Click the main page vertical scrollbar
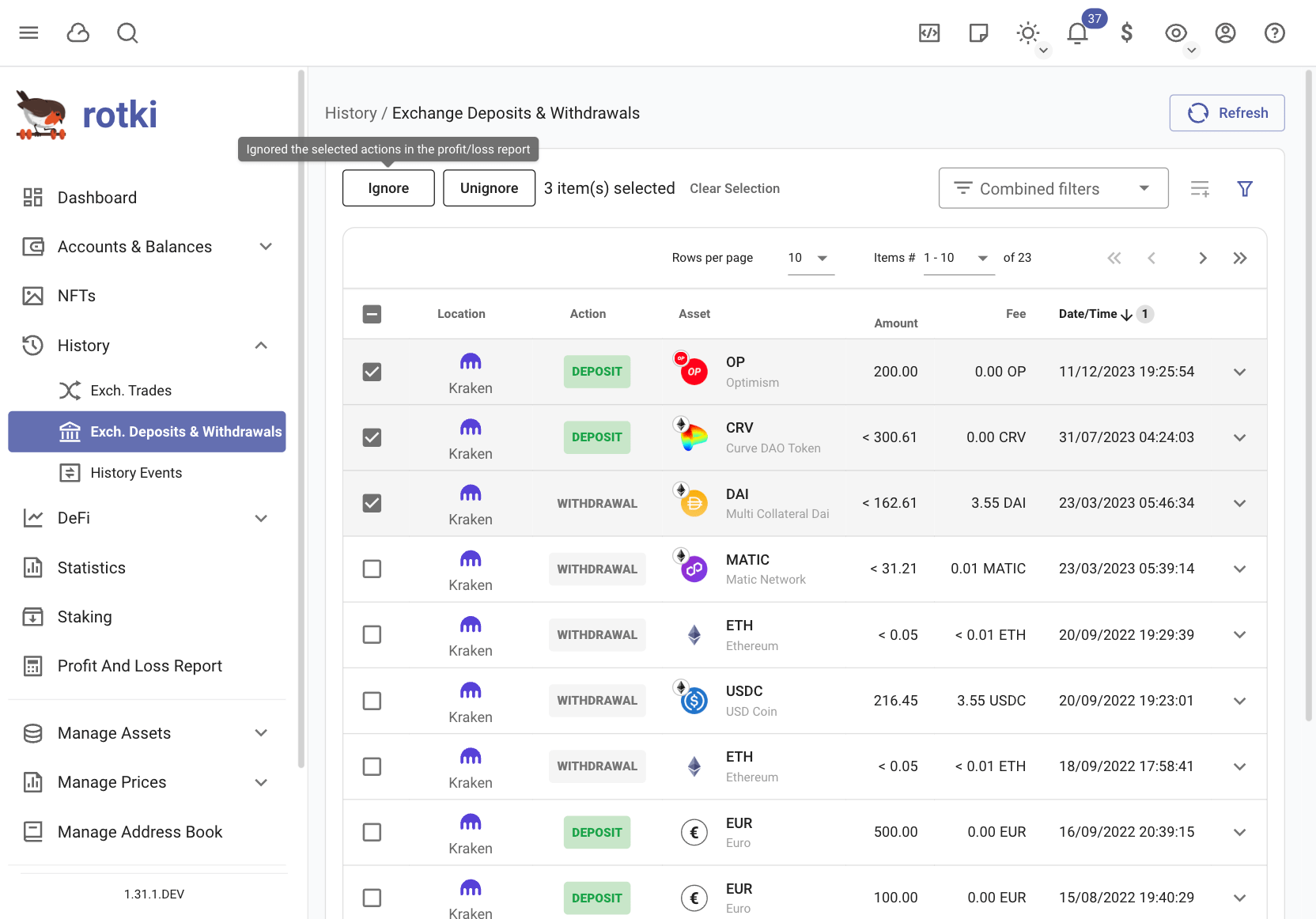The width and height of the screenshot is (1316, 919). click(x=1309, y=395)
